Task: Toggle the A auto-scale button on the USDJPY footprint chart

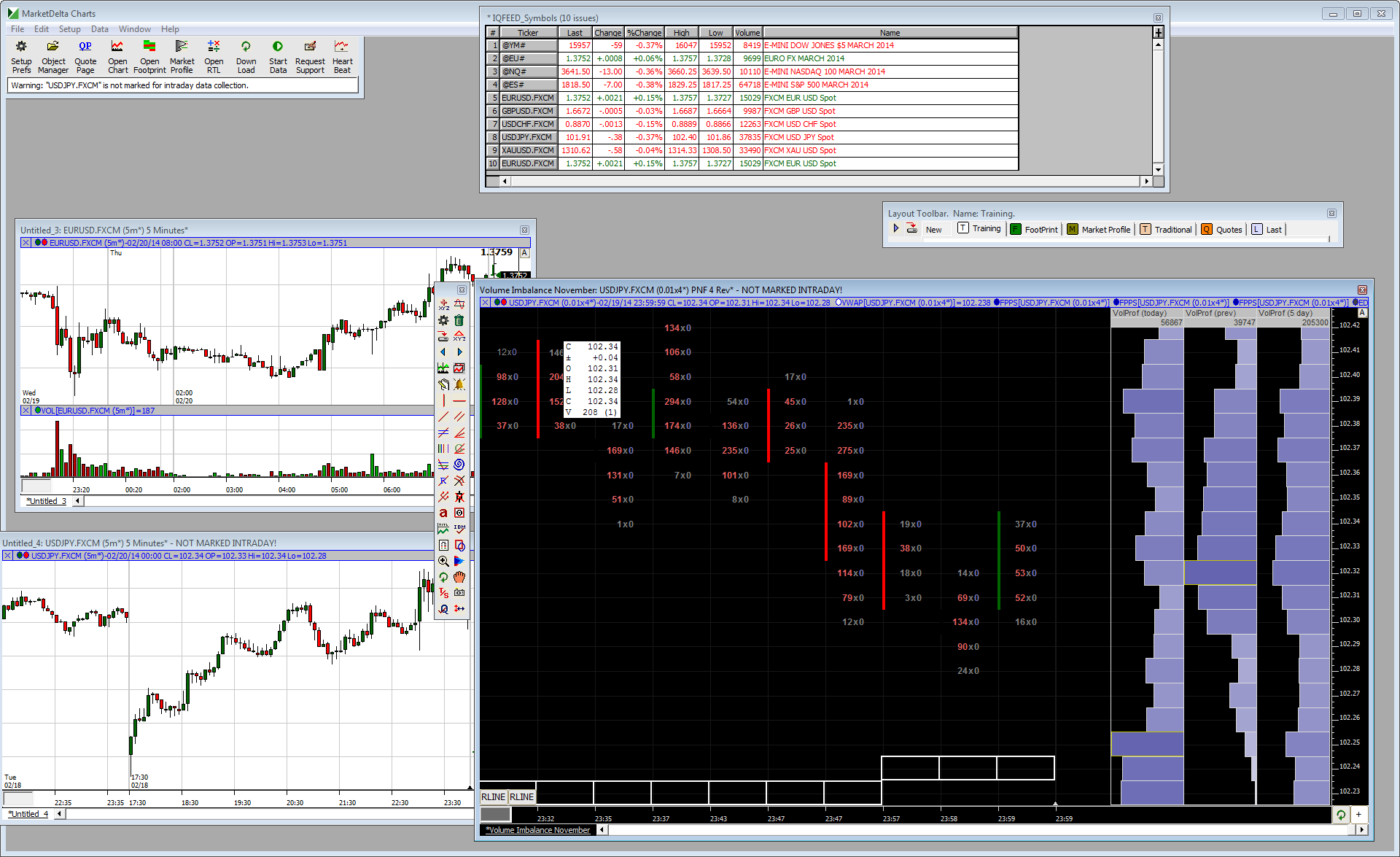Action: [x=1362, y=313]
